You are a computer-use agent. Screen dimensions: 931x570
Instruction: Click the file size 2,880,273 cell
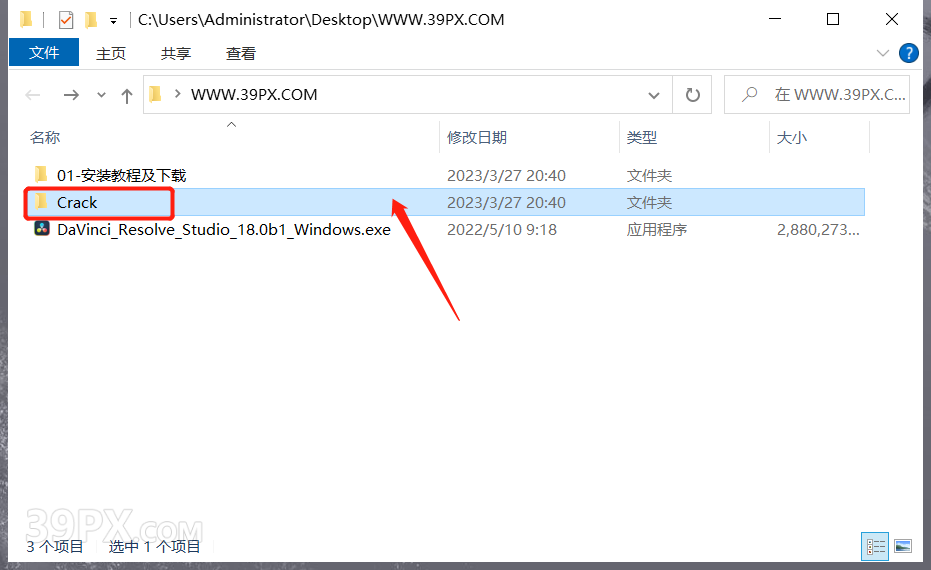(818, 230)
